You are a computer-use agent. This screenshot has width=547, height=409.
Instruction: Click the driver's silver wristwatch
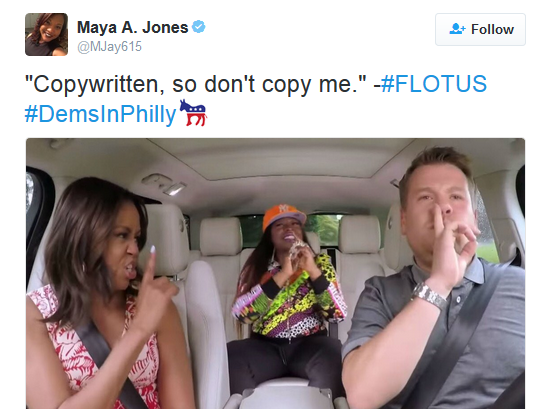pos(429,295)
